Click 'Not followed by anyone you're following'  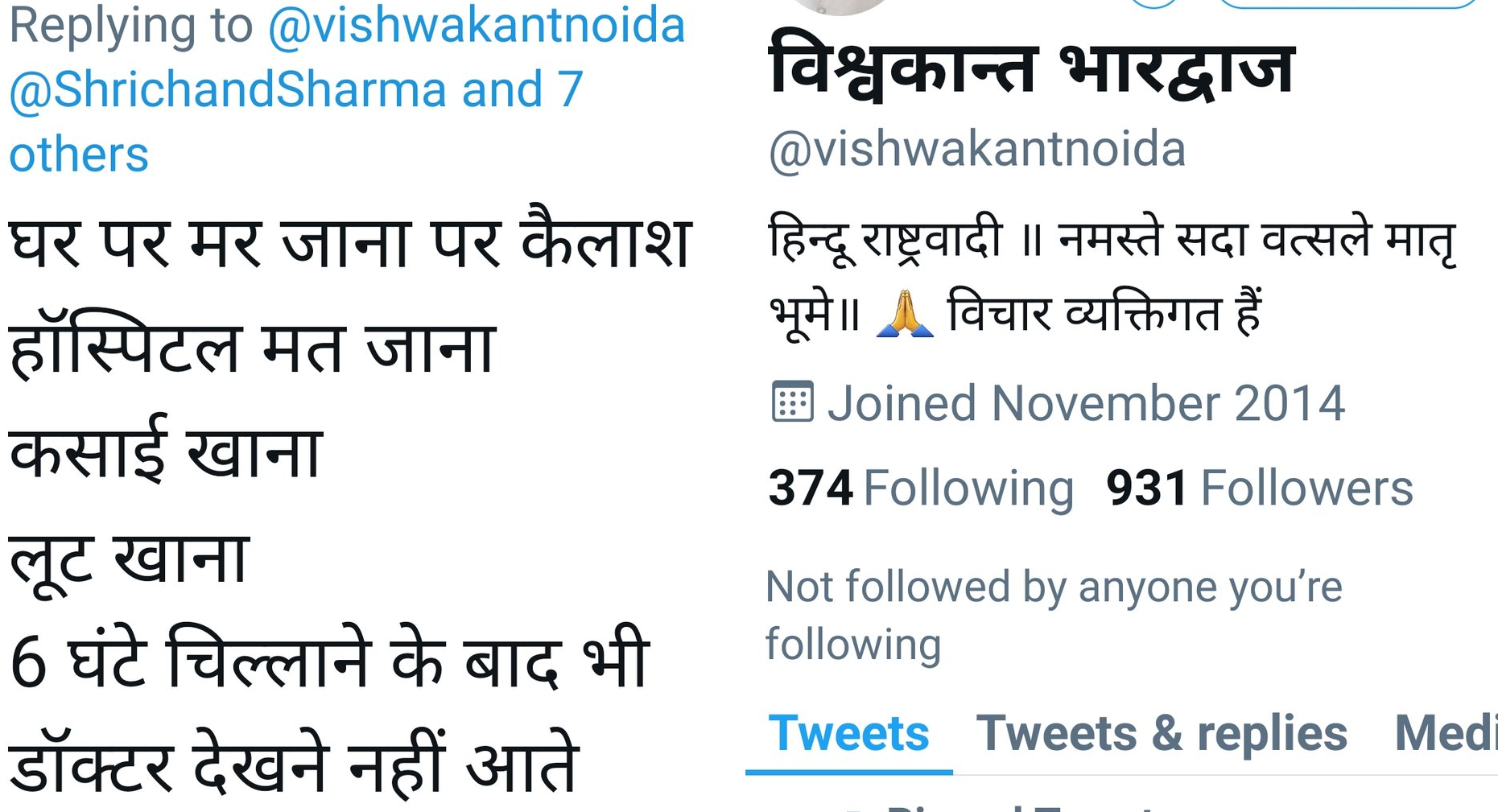1054,615
